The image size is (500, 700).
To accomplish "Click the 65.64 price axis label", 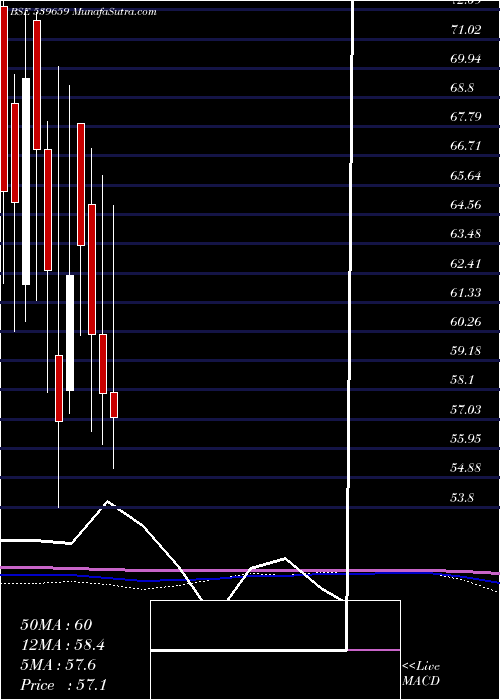I will pyautogui.click(x=466, y=176).
